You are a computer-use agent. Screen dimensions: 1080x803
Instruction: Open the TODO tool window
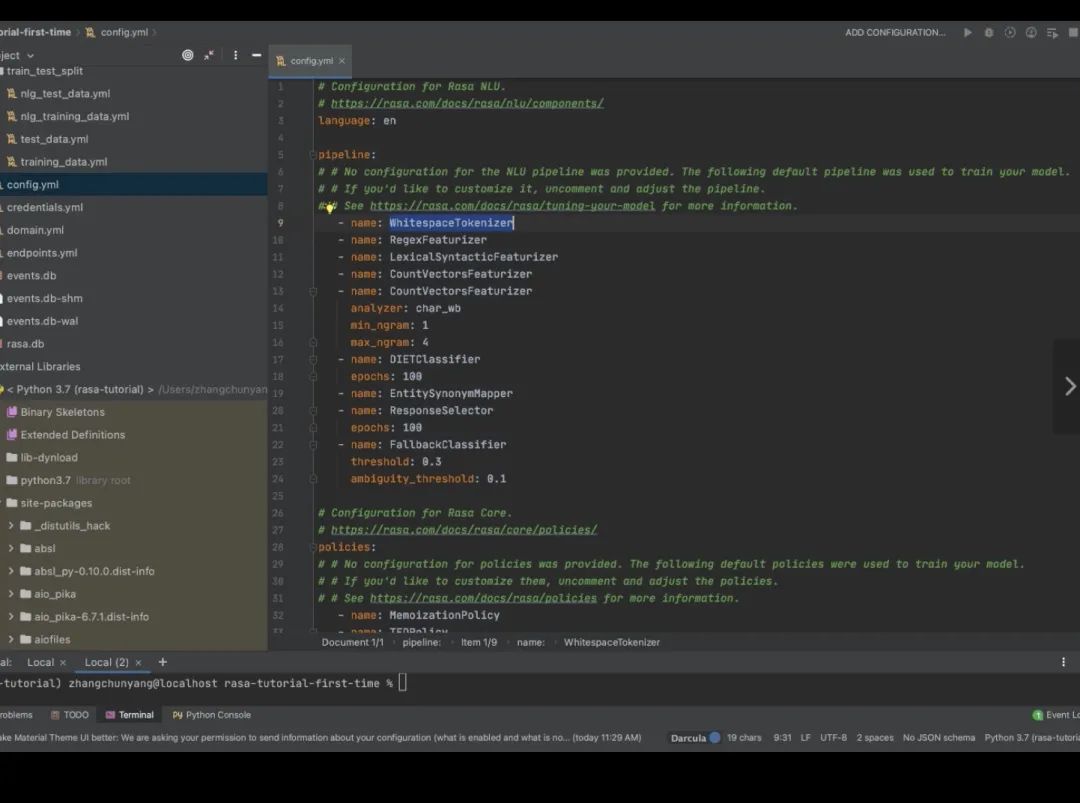coord(70,715)
